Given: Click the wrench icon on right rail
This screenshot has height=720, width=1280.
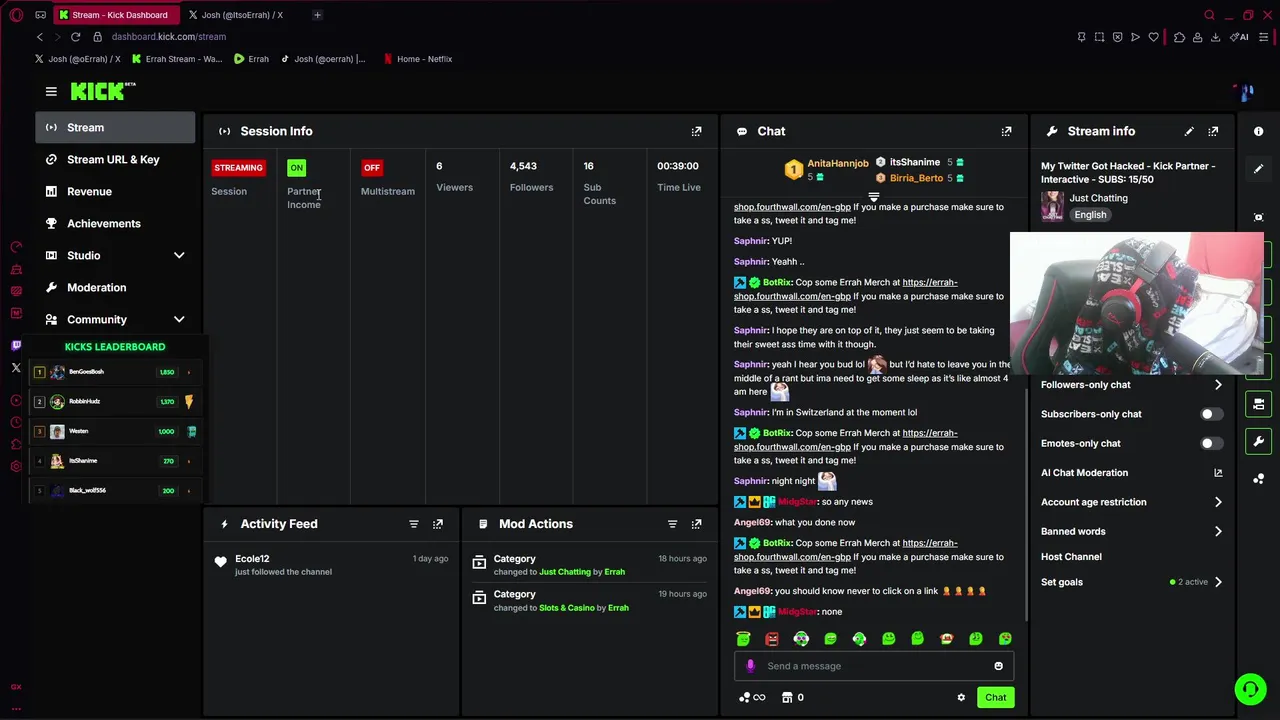Looking at the screenshot, I should click(x=1259, y=441).
